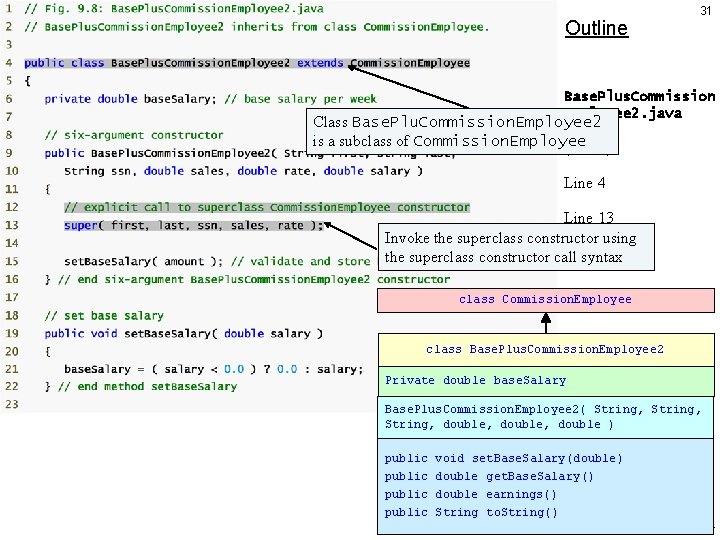Click the green 'Private double baseSalary' box
Screen dimensions: 720x540
coord(546,381)
